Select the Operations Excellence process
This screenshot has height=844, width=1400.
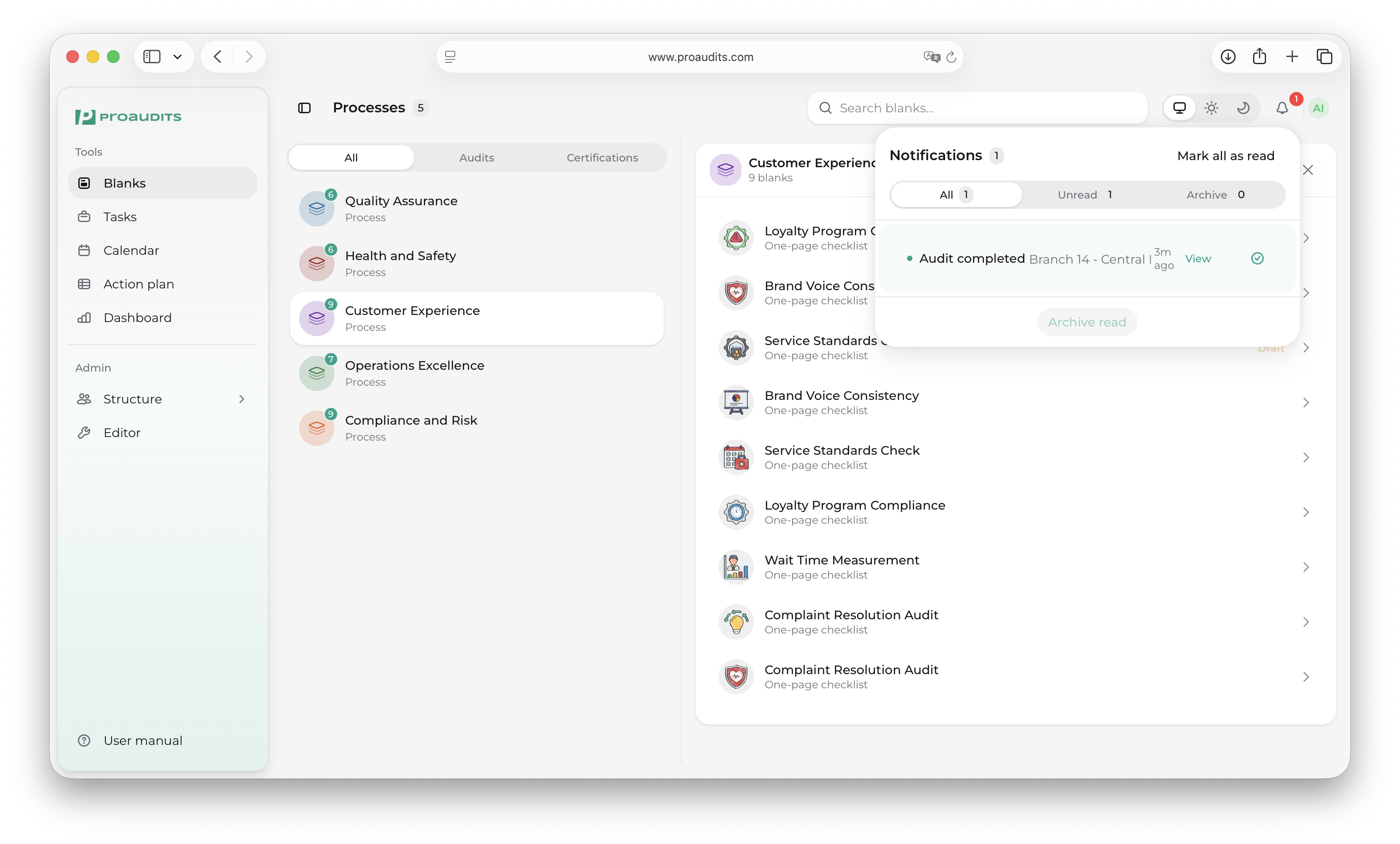coord(477,373)
